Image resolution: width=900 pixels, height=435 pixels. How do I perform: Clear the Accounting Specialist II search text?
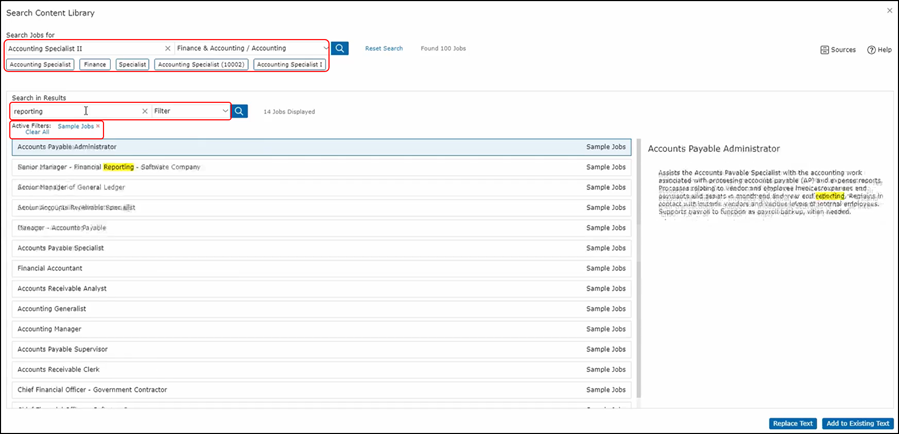[166, 48]
